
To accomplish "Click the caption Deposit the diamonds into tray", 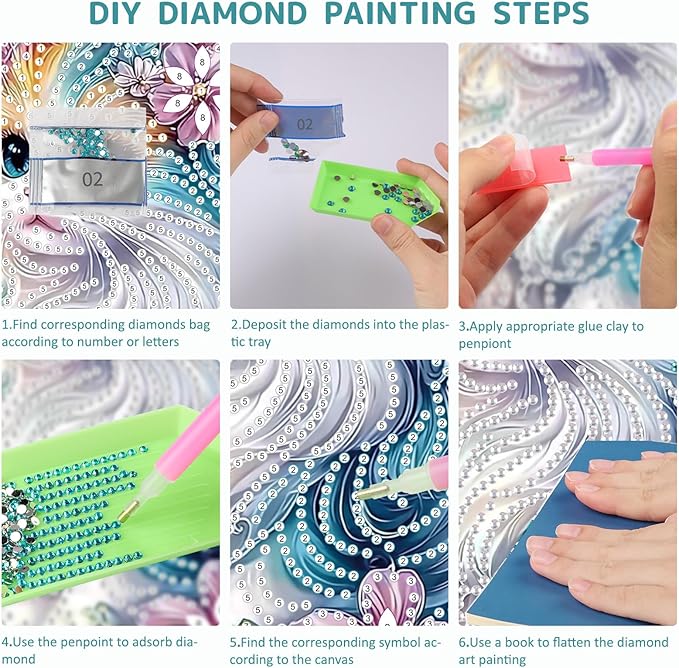I will 340,333.
